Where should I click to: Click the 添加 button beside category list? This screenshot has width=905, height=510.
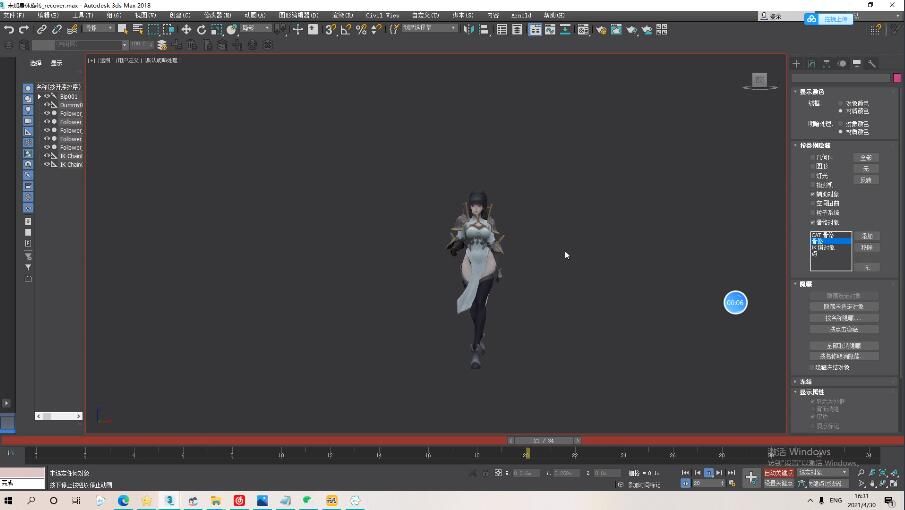[867, 236]
